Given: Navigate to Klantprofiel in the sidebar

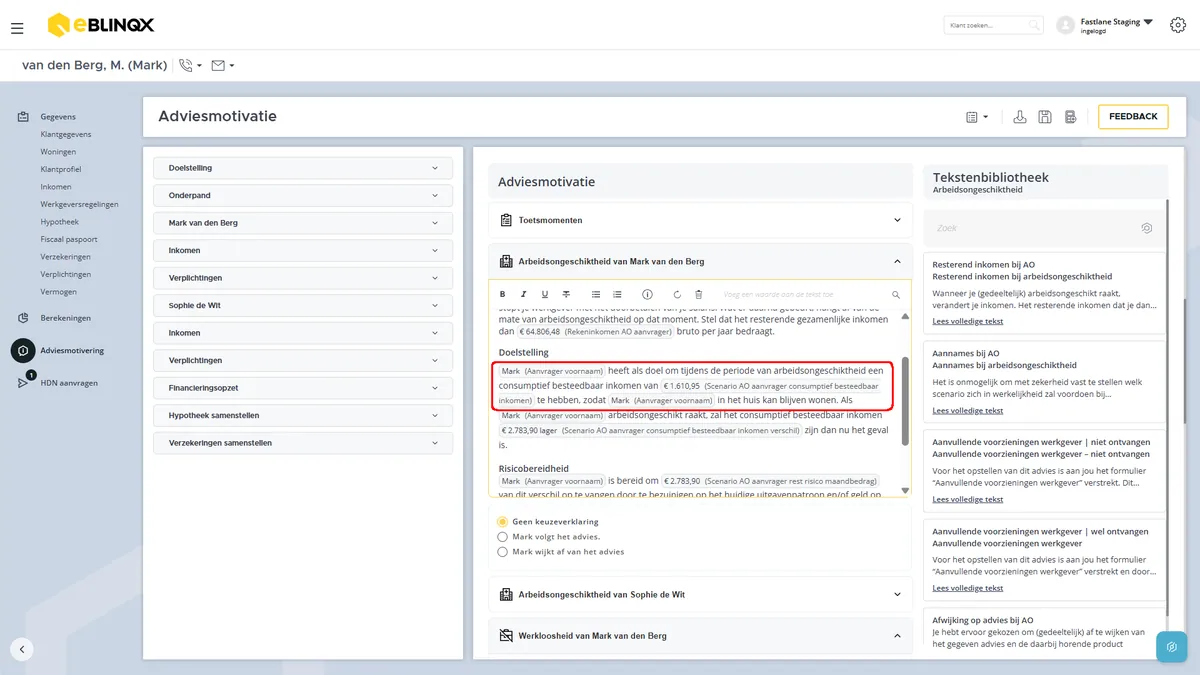Looking at the screenshot, I should point(61,169).
